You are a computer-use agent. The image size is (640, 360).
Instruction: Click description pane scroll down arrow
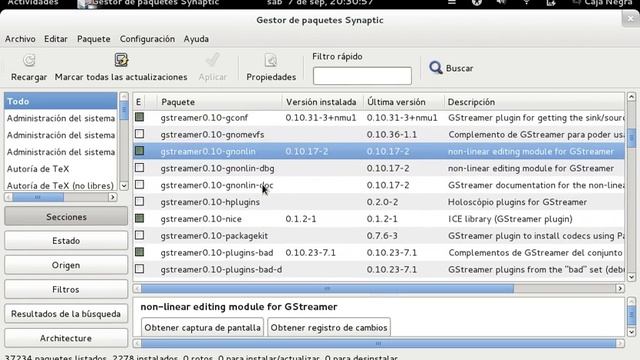pyautogui.click(x=631, y=332)
